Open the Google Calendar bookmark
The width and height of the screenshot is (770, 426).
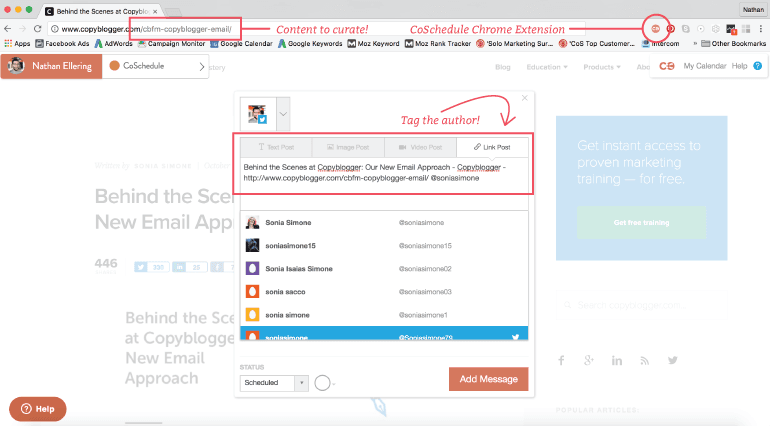241,44
